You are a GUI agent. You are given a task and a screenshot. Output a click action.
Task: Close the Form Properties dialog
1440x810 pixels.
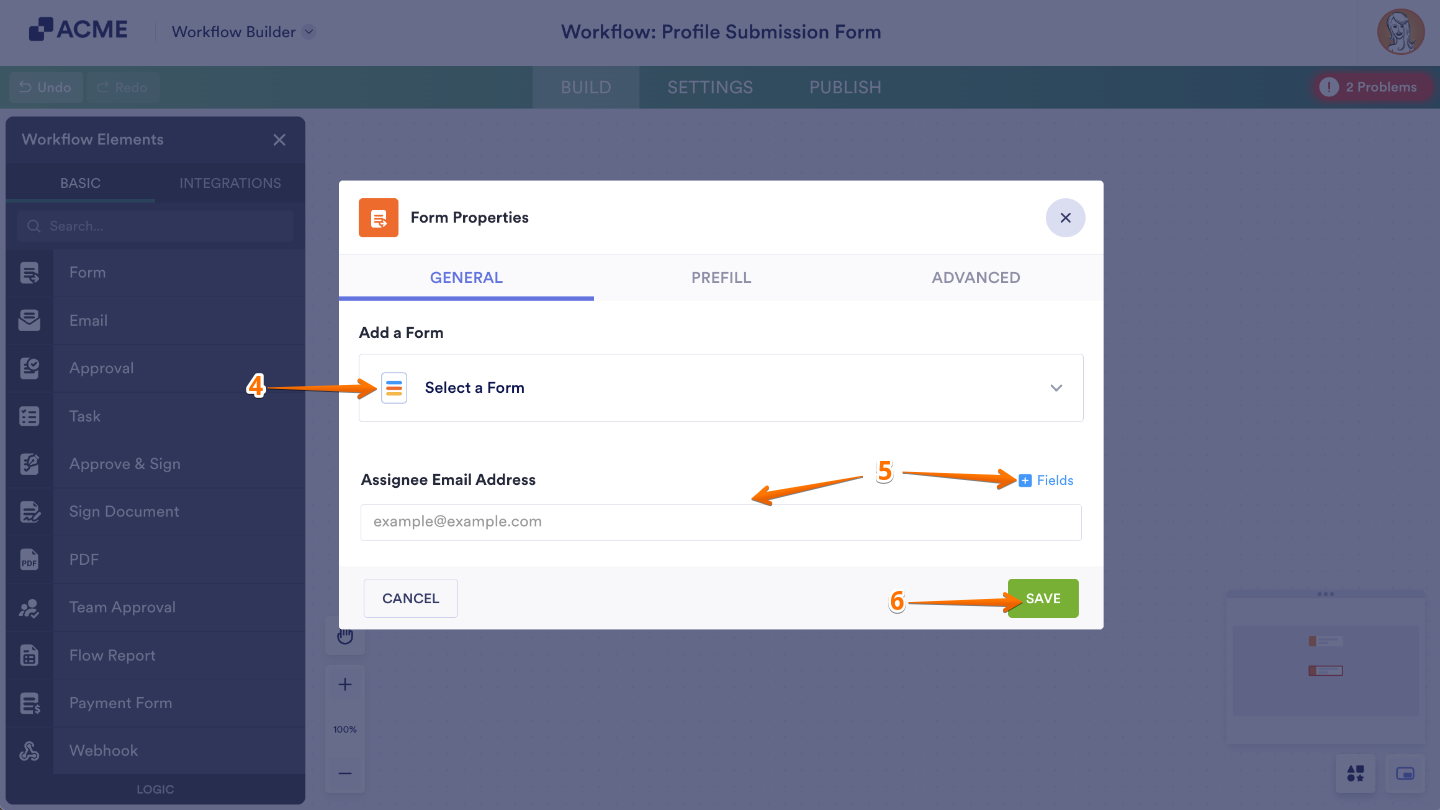[1065, 218]
